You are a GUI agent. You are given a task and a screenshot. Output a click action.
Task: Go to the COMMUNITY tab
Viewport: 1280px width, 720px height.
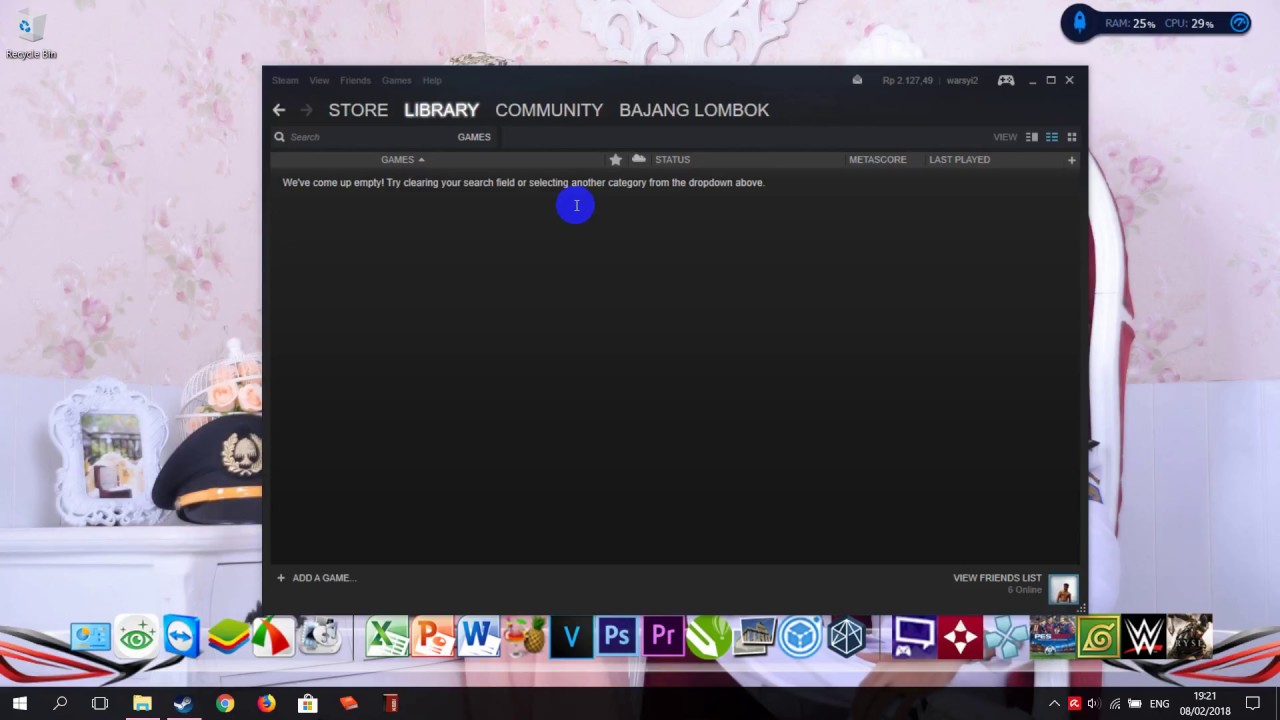549,110
